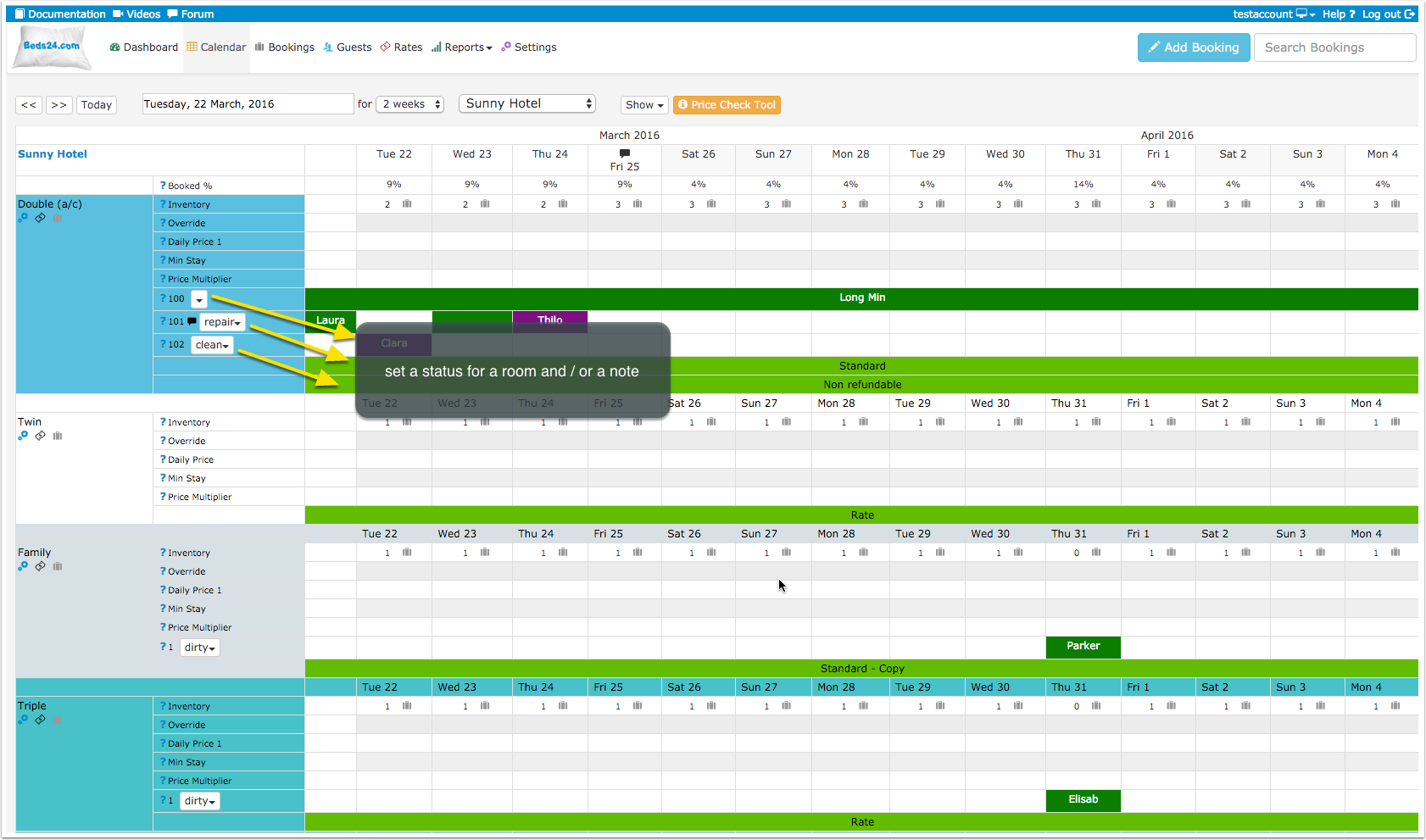Click the Twin room rates tag icon
The width and height of the screenshot is (1426, 840).
coord(40,436)
